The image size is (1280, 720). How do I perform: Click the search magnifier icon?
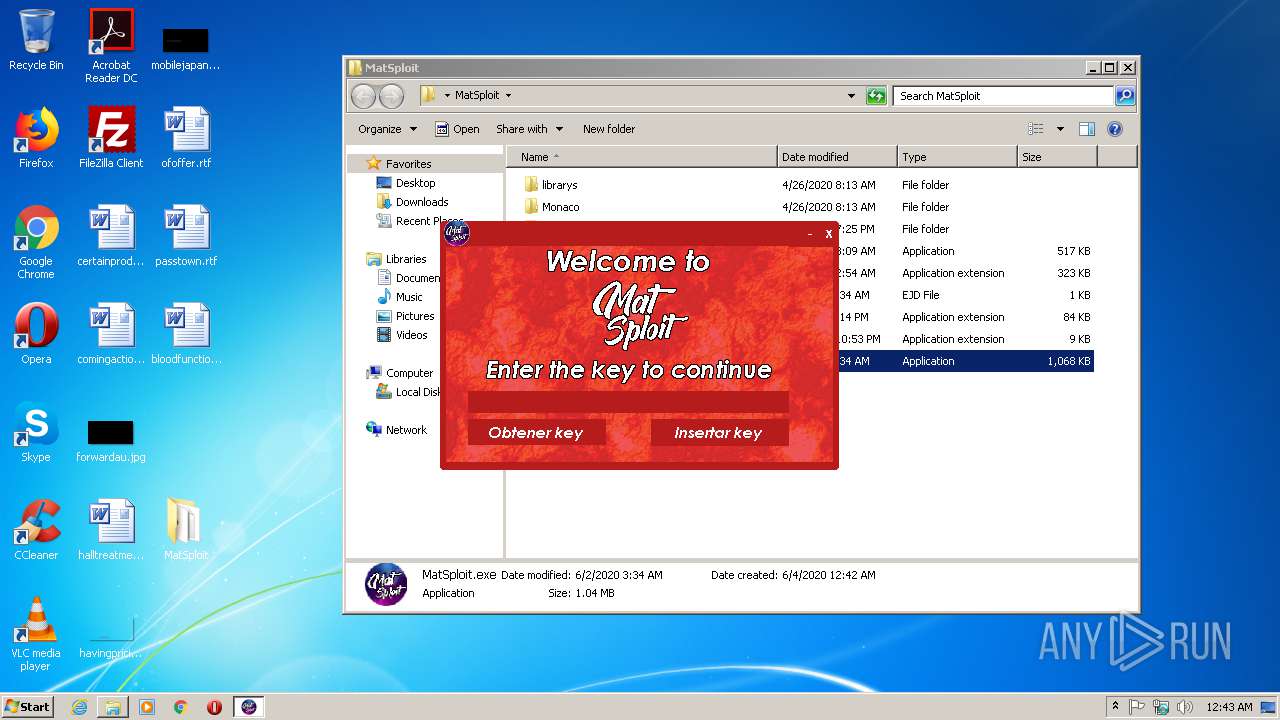[1125, 96]
